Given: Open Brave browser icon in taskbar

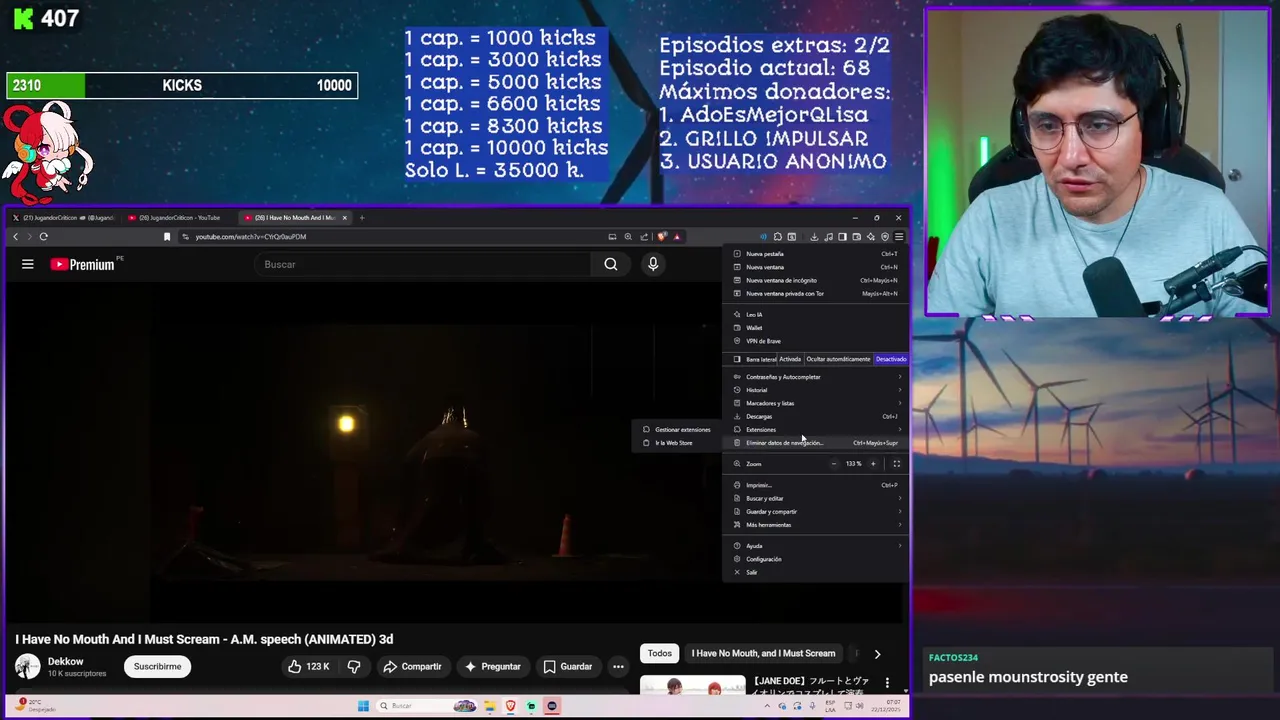Looking at the screenshot, I should tap(510, 706).
